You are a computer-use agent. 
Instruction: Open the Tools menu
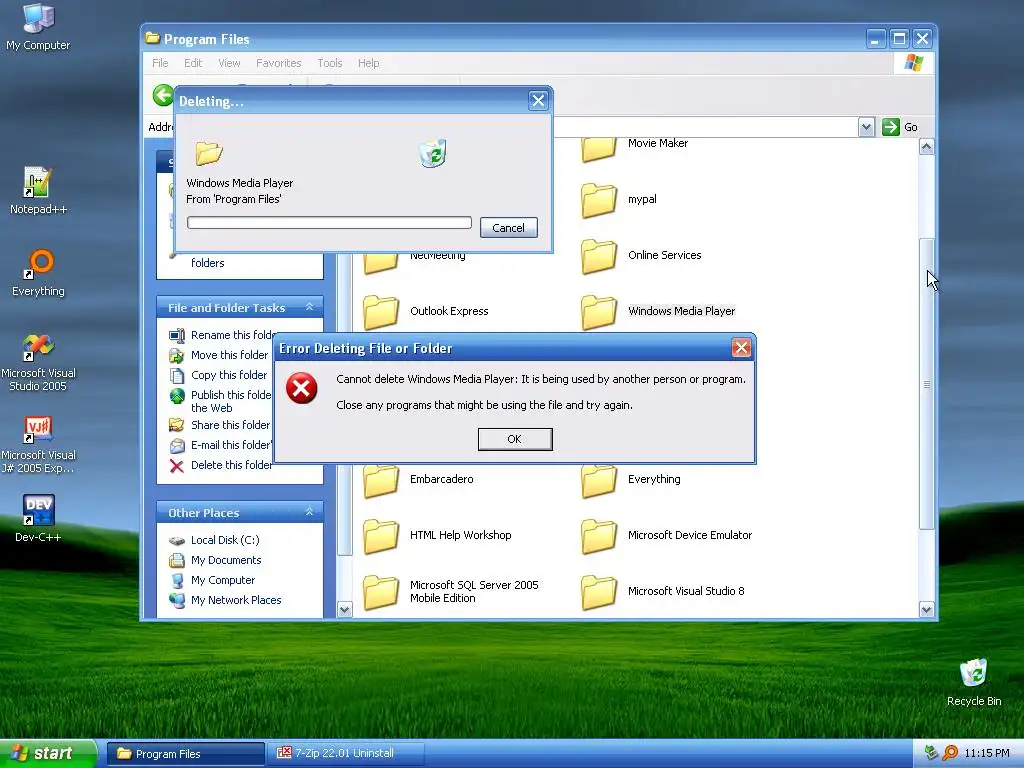pos(330,63)
